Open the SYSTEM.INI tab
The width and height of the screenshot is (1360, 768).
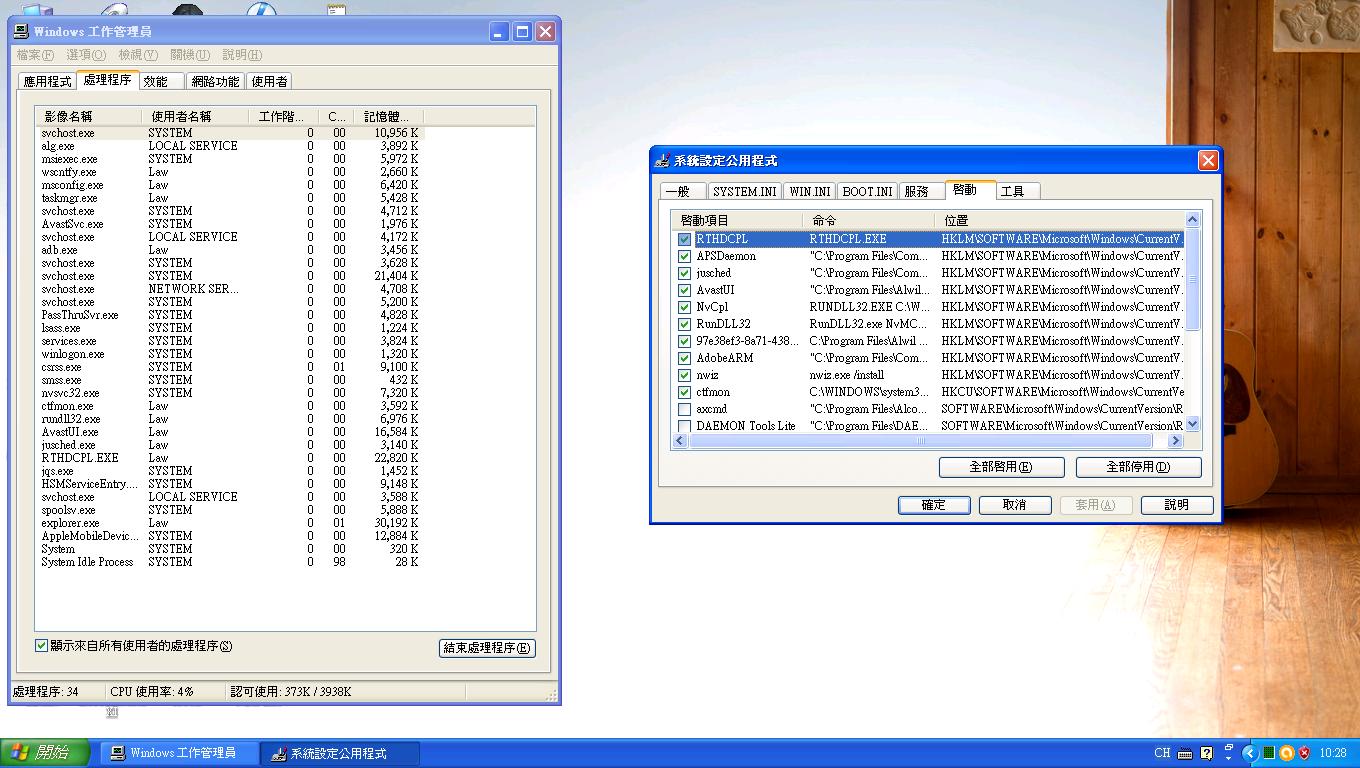745,191
